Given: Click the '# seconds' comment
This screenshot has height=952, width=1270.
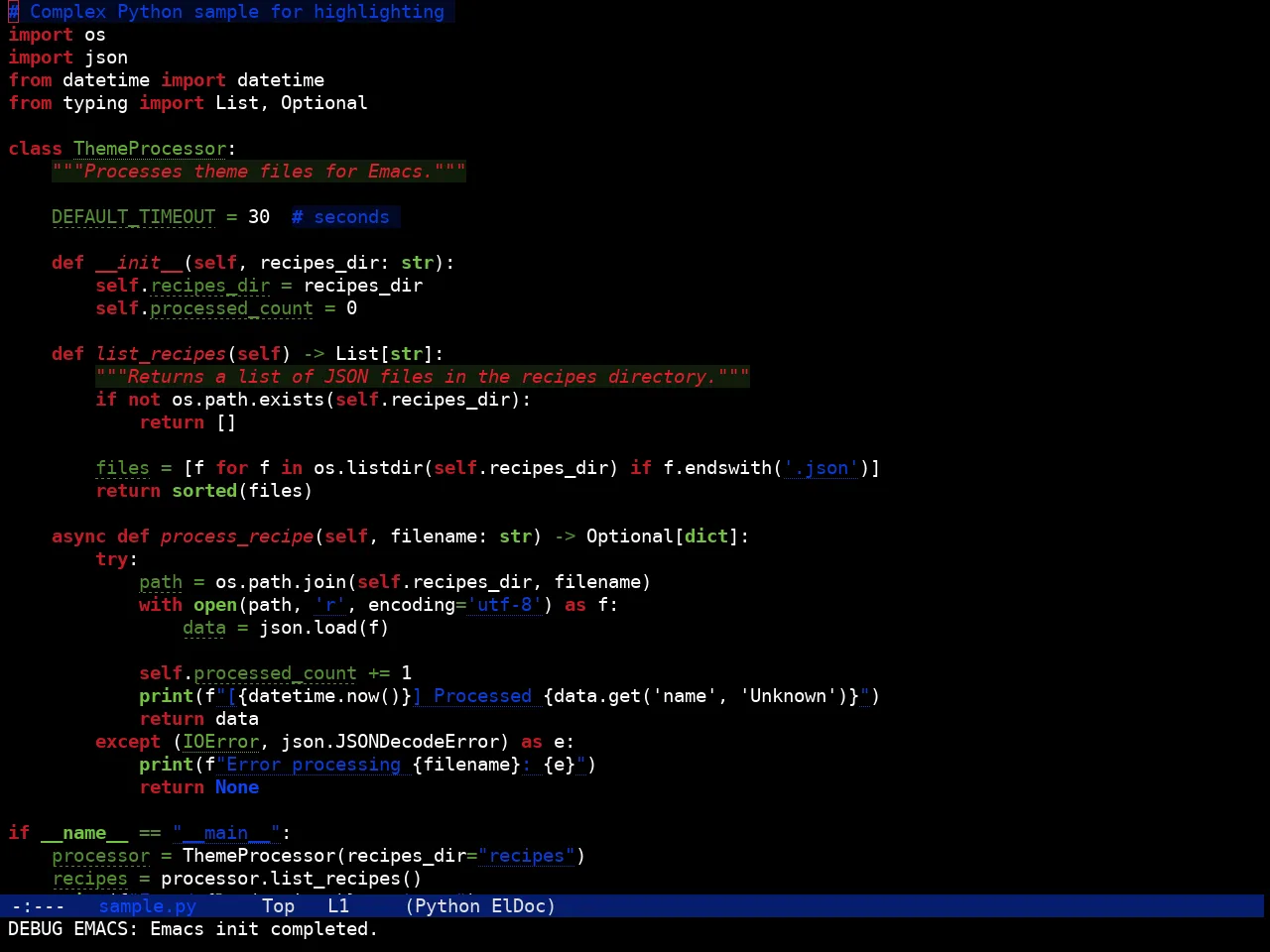Looking at the screenshot, I should 340,217.
